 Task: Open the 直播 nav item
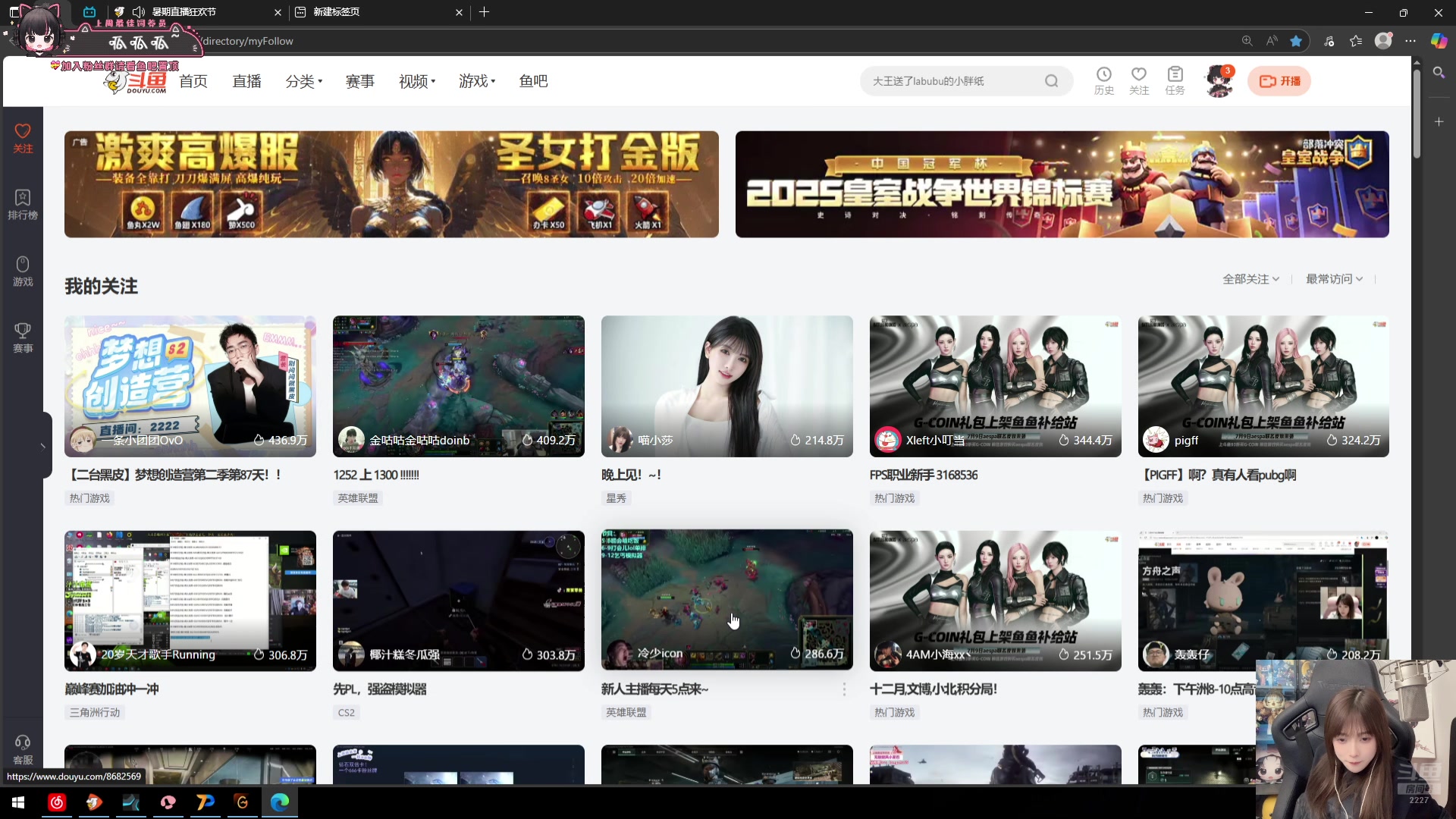[246, 81]
